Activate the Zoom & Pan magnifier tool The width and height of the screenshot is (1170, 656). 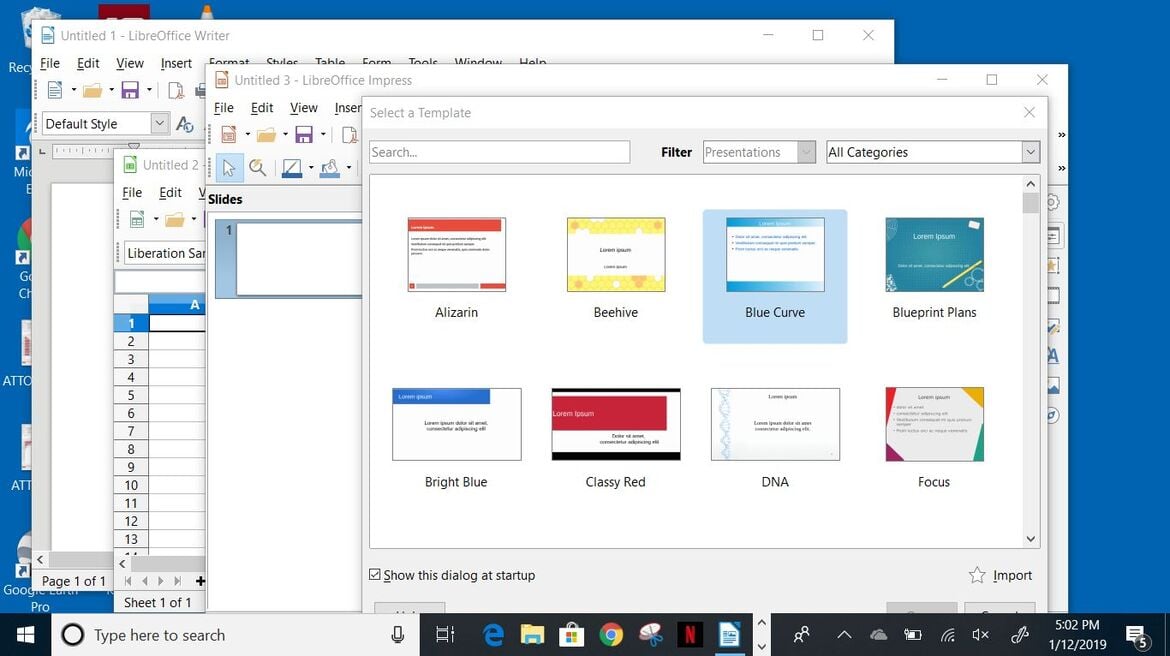(257, 168)
